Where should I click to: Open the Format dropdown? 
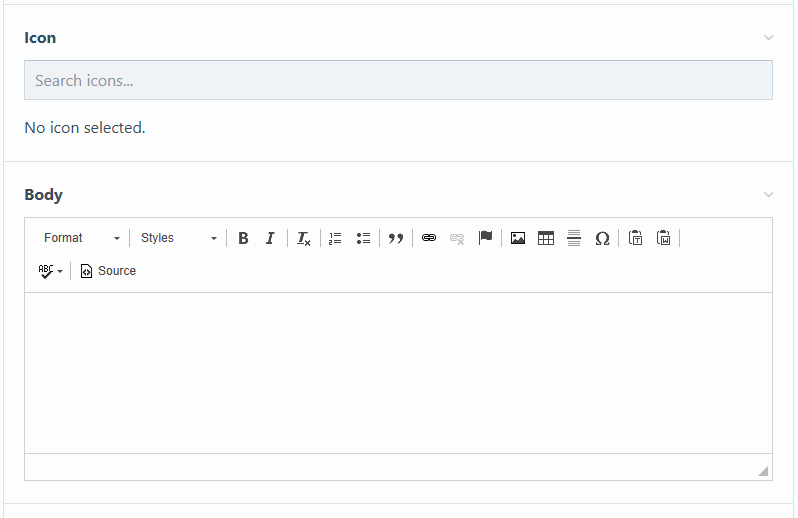coord(82,238)
